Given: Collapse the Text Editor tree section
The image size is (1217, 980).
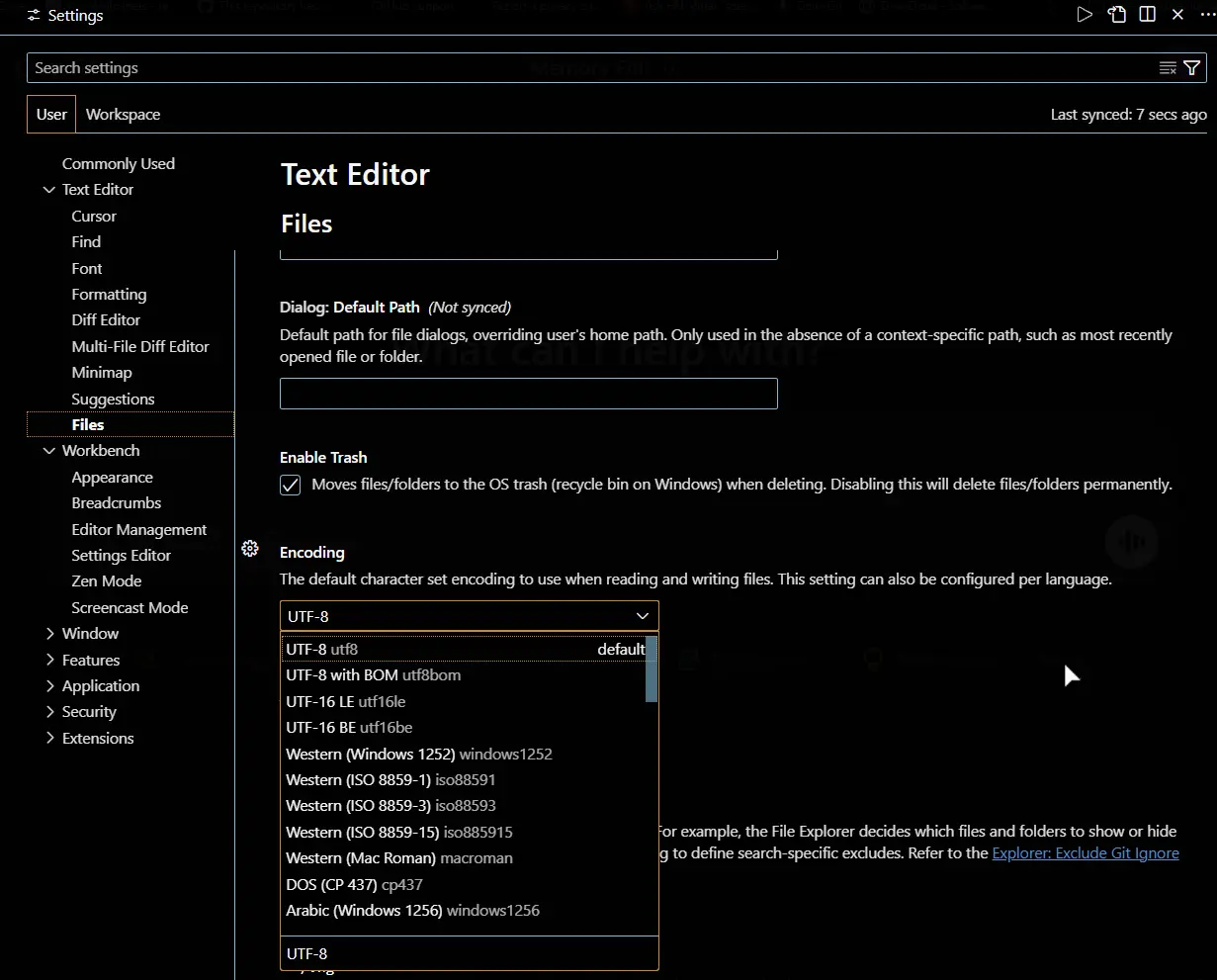Looking at the screenshot, I should [49, 190].
